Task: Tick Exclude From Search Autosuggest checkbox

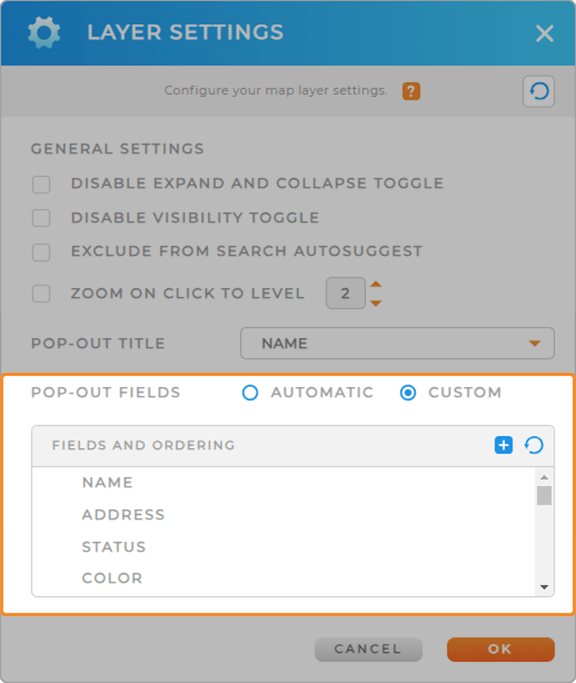Action: pos(41,252)
